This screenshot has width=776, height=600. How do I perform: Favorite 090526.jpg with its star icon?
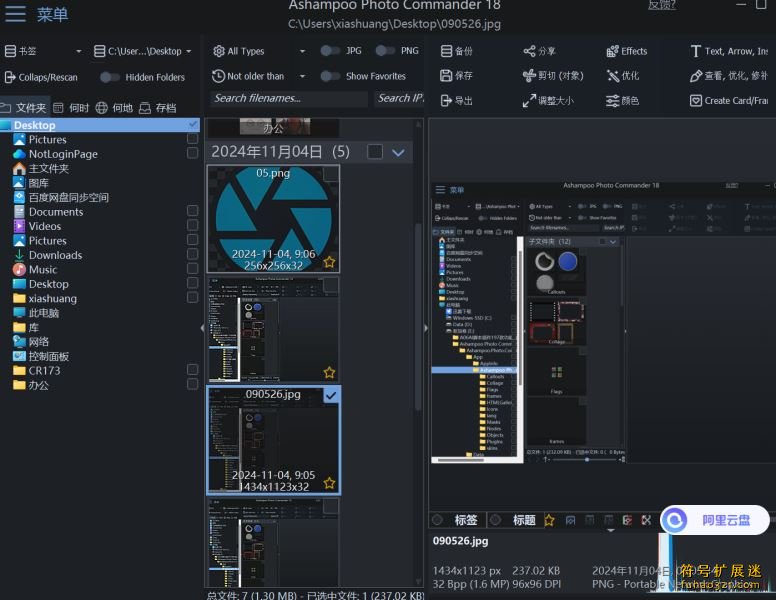coord(329,483)
